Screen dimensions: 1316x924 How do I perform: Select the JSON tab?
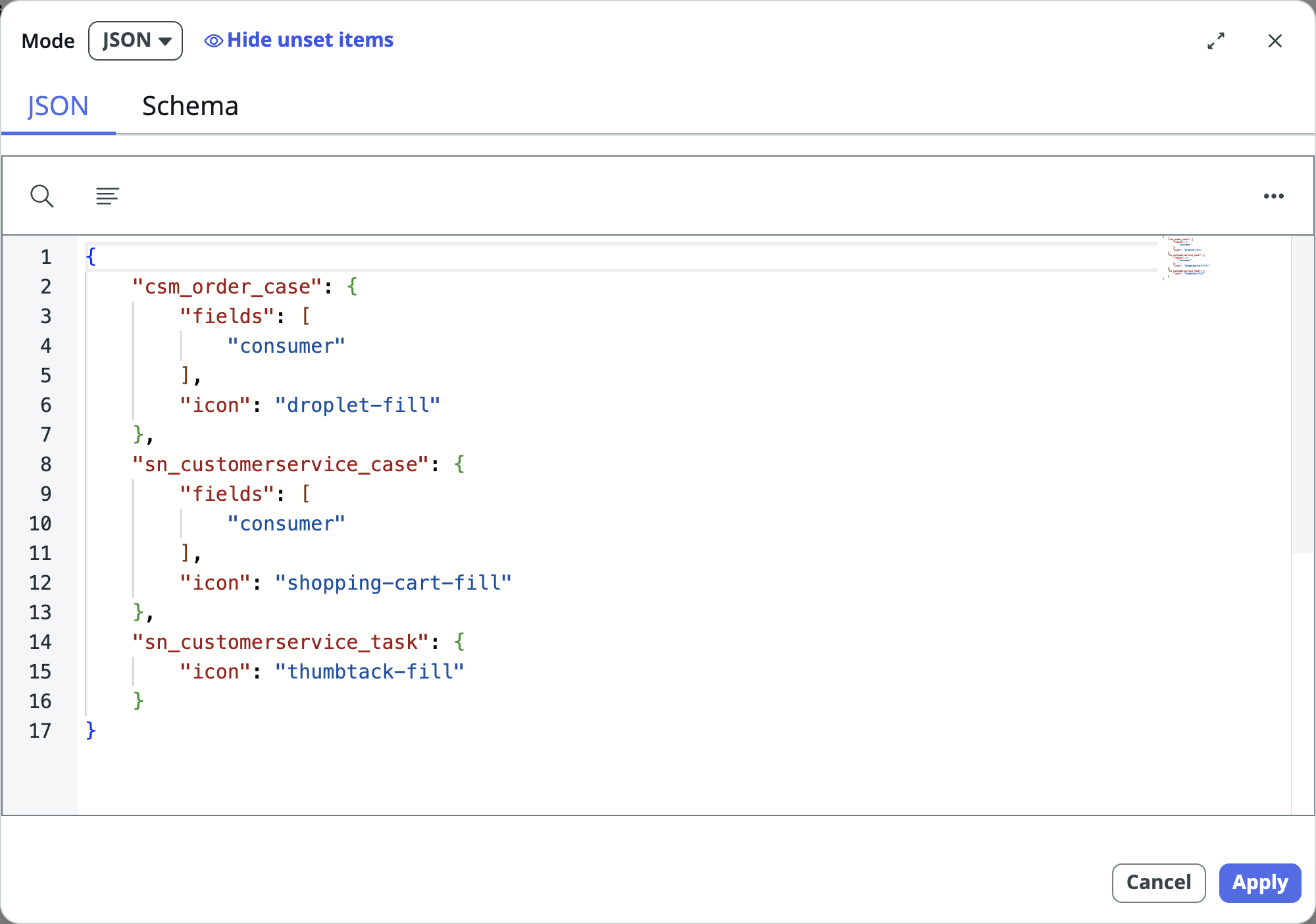pyautogui.click(x=58, y=105)
